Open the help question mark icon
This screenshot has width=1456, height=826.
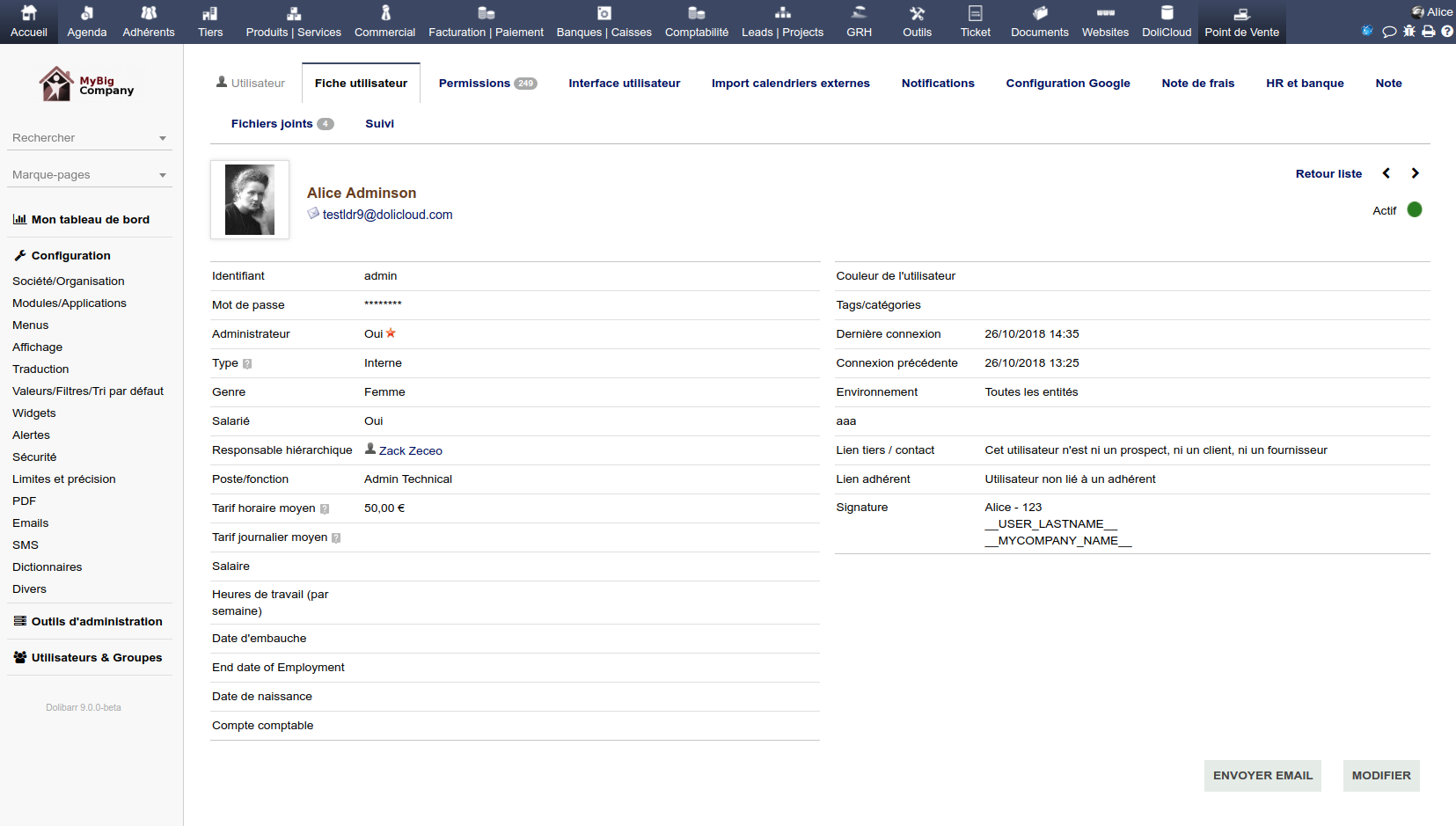tap(1447, 32)
